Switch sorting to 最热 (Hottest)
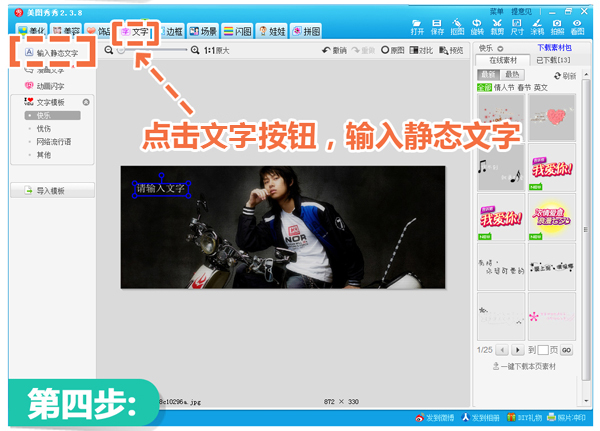 [x=511, y=74]
